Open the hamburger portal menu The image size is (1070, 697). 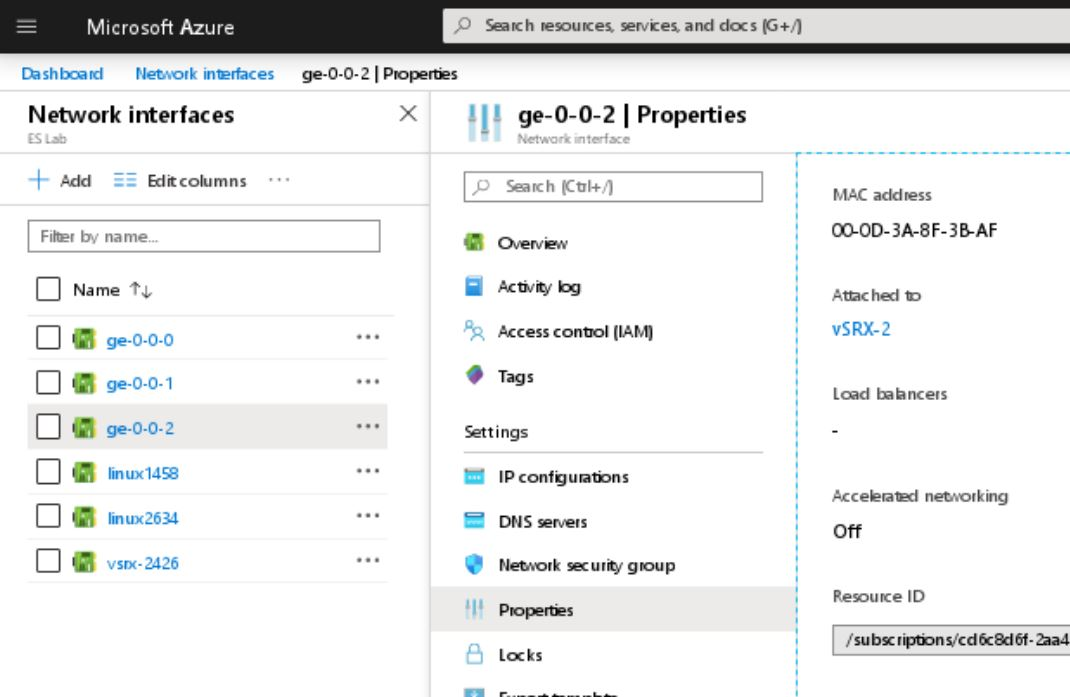click(27, 27)
